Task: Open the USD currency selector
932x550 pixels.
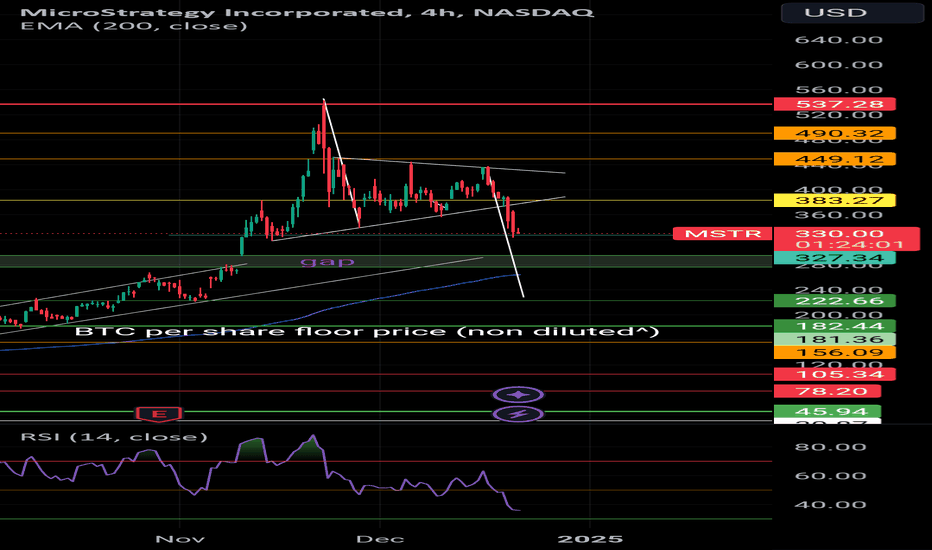Action: pyautogui.click(x=852, y=12)
